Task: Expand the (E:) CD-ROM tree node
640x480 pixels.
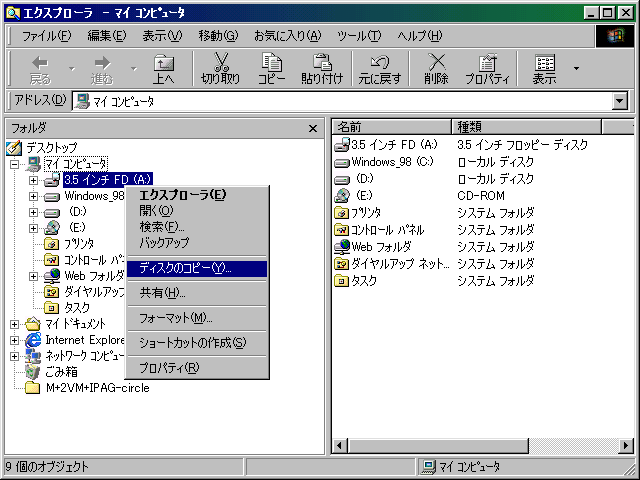Action: point(33,228)
